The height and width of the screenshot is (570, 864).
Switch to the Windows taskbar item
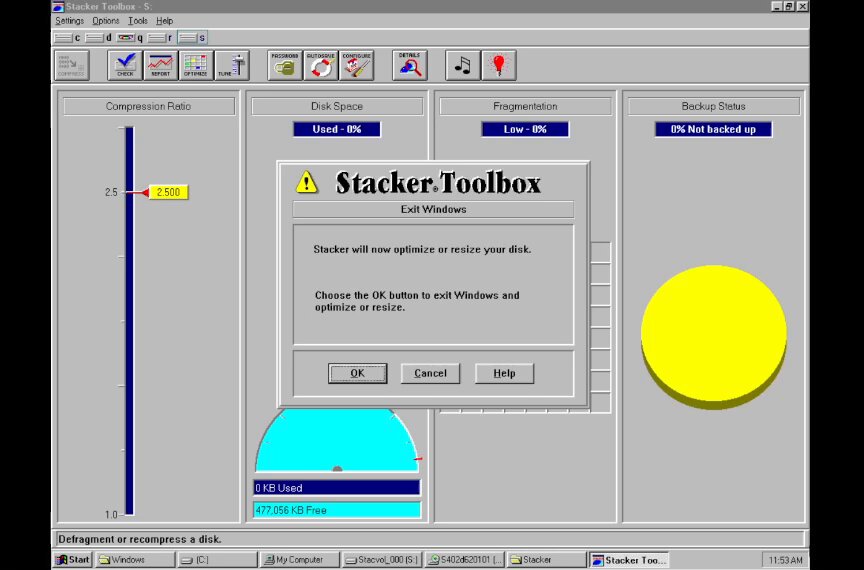pyautogui.click(x=135, y=560)
